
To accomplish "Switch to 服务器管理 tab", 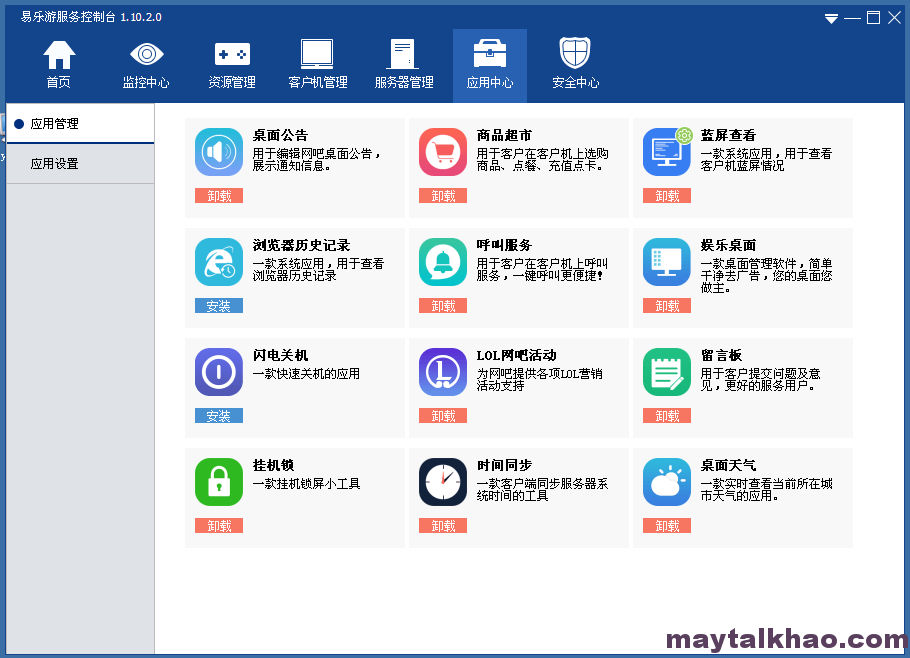I will pos(404,64).
